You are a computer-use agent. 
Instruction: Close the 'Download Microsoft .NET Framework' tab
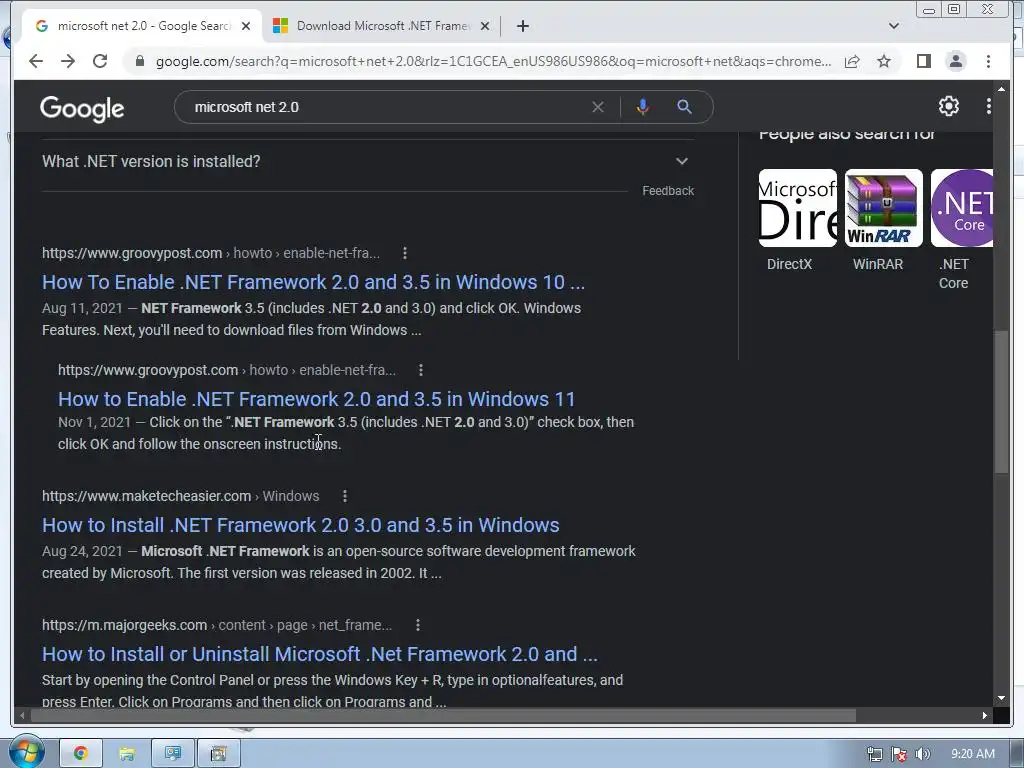coord(485,26)
